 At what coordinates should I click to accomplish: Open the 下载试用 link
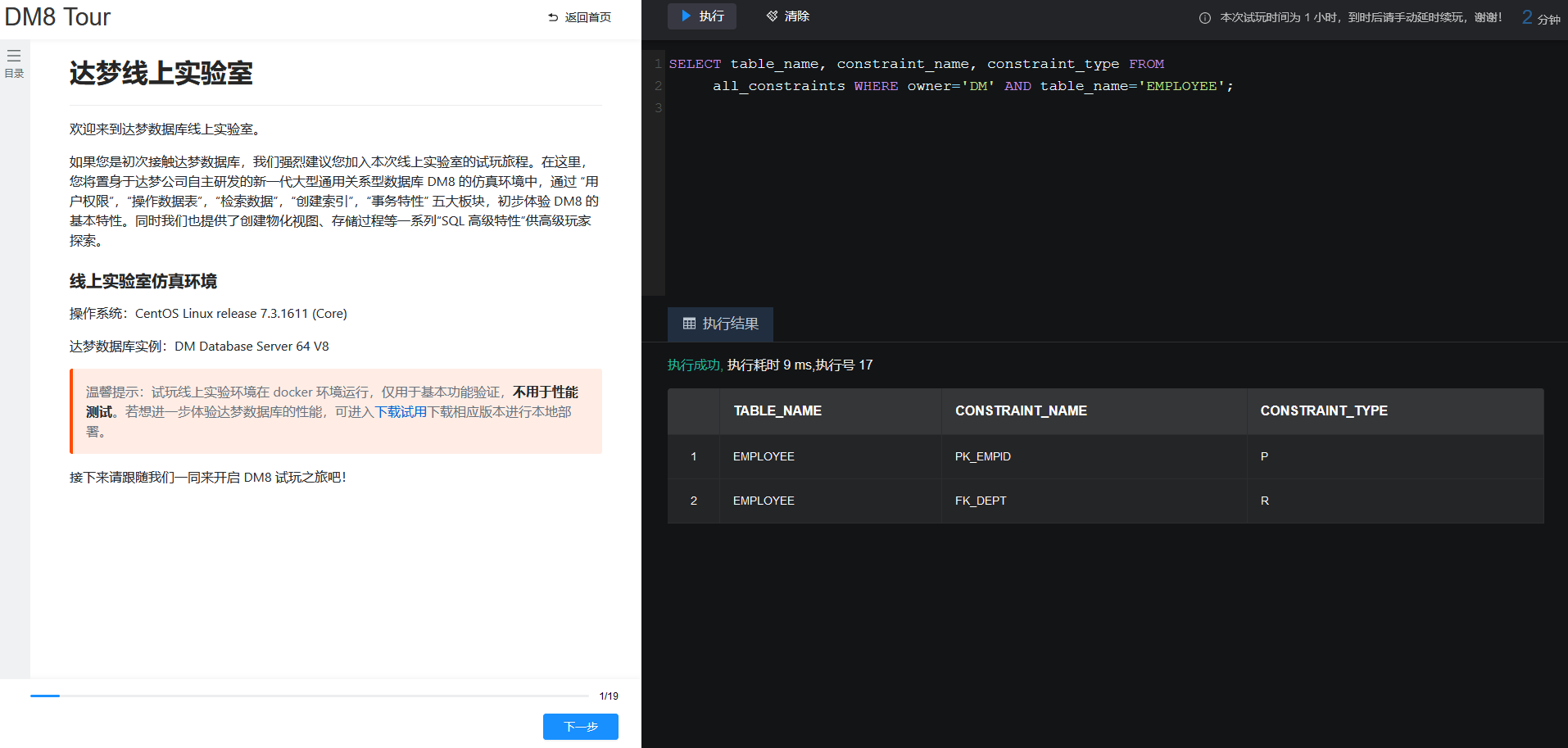coord(401,412)
